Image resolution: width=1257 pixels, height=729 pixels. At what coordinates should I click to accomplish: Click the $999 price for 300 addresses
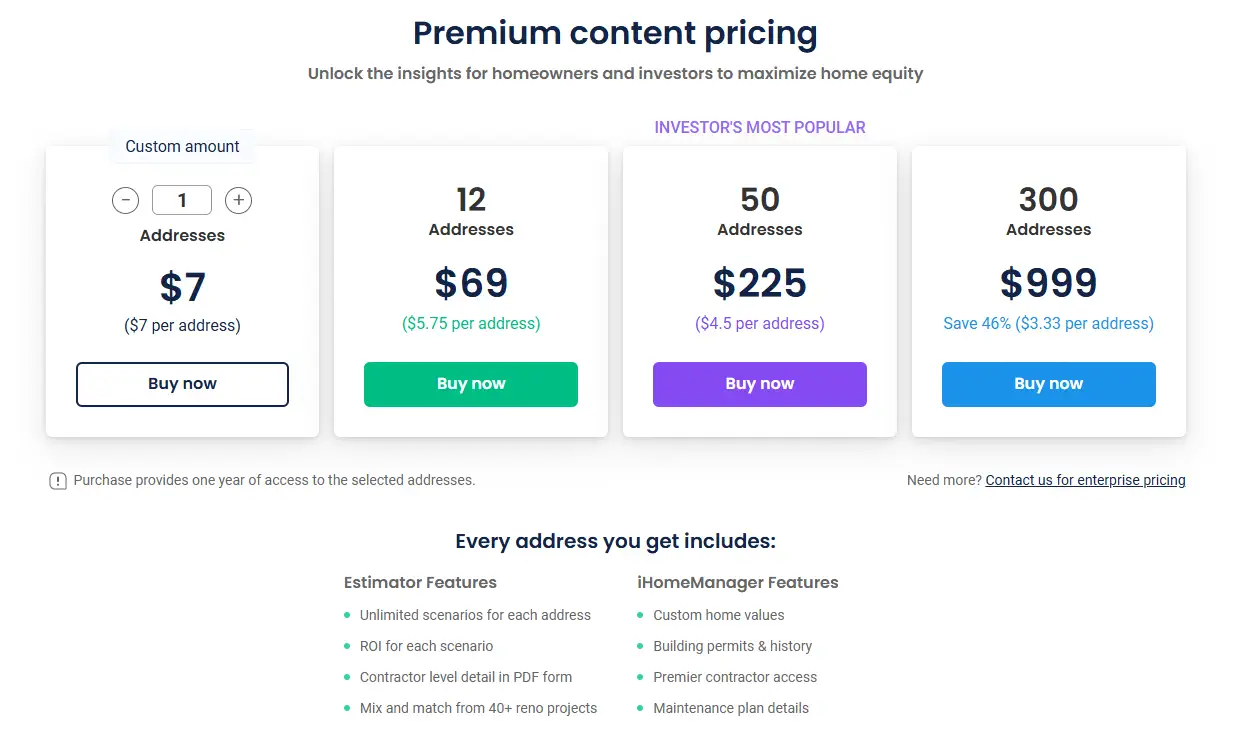click(x=1048, y=283)
